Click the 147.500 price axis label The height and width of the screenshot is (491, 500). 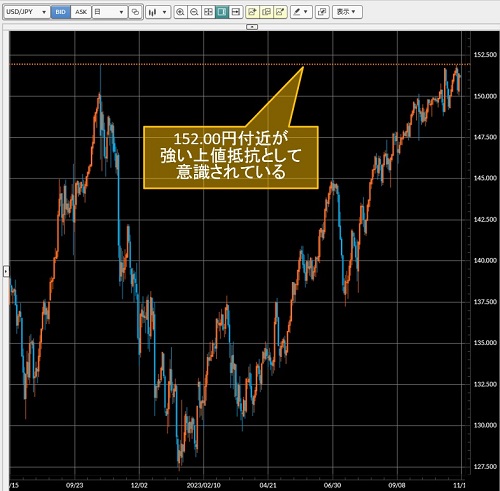click(485, 137)
